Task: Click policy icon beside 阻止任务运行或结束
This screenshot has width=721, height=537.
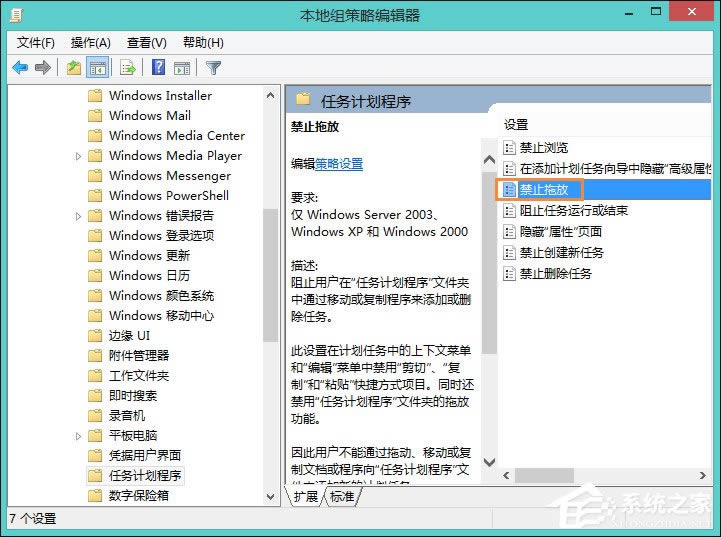Action: tap(509, 211)
